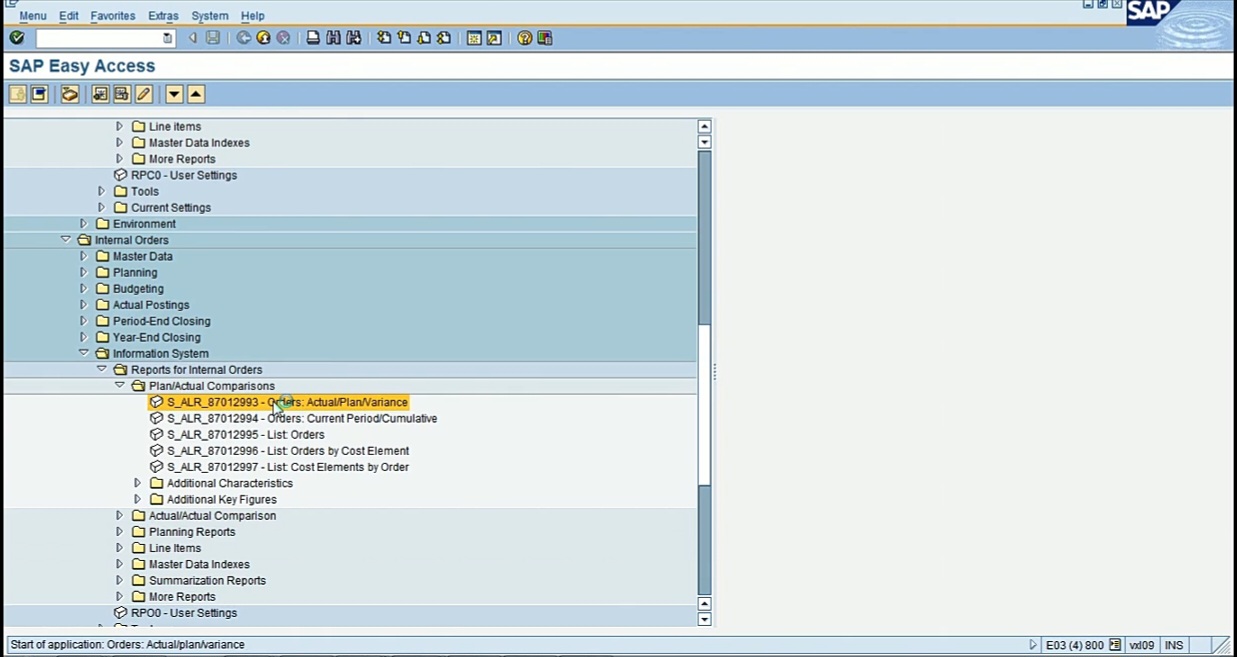Open the System menu

tap(210, 16)
